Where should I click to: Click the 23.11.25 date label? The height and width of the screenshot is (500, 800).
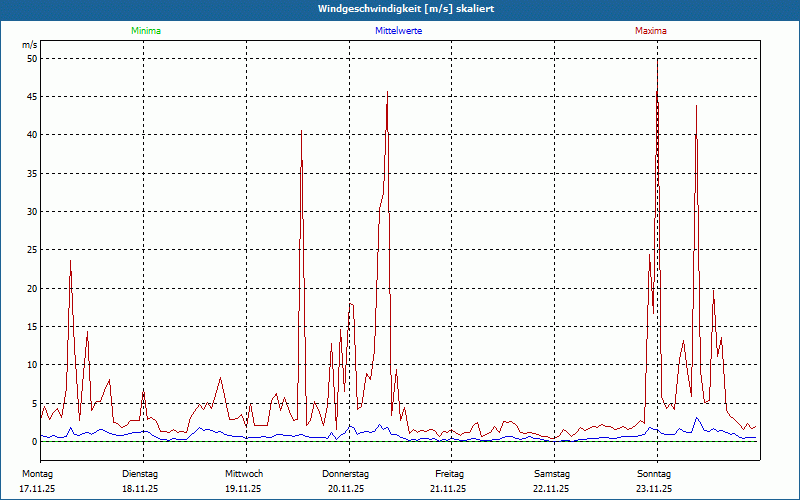[654, 489]
